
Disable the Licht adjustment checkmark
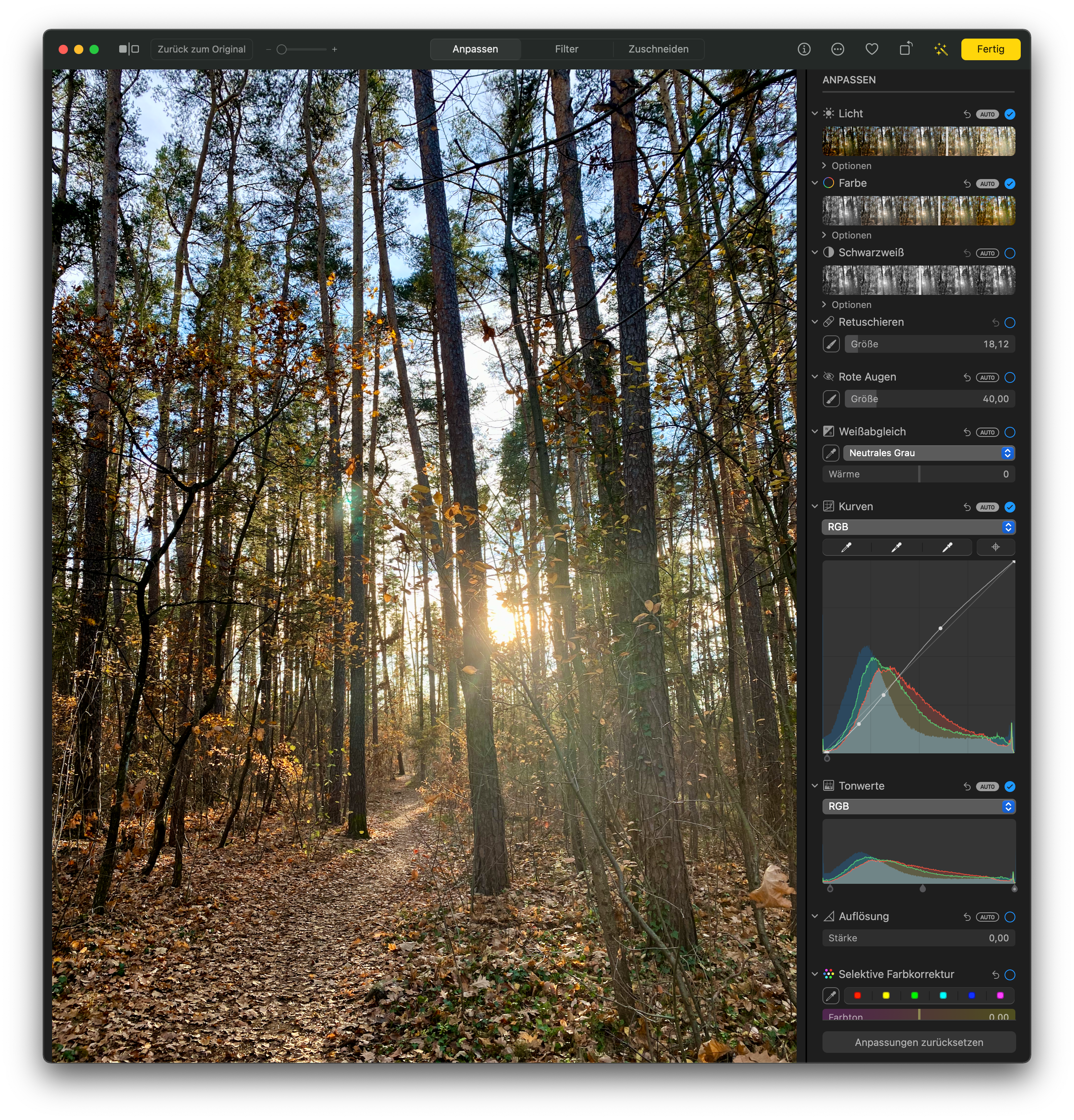coord(1010,114)
